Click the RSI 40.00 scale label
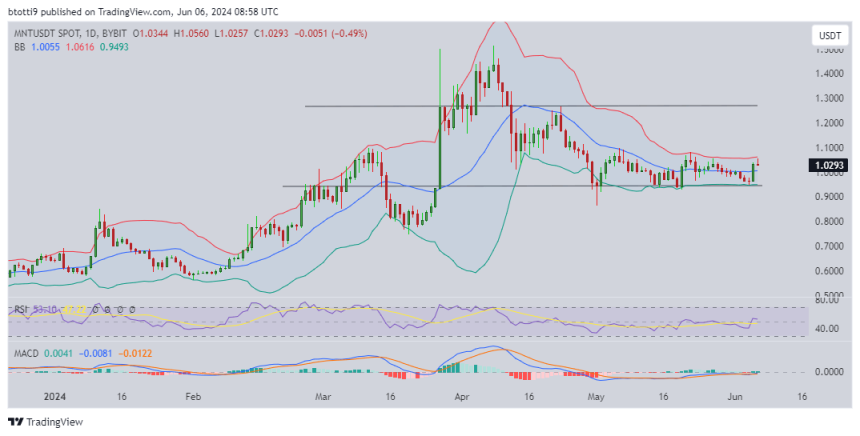Viewport: 860px width, 436px height. pyautogui.click(x=827, y=328)
